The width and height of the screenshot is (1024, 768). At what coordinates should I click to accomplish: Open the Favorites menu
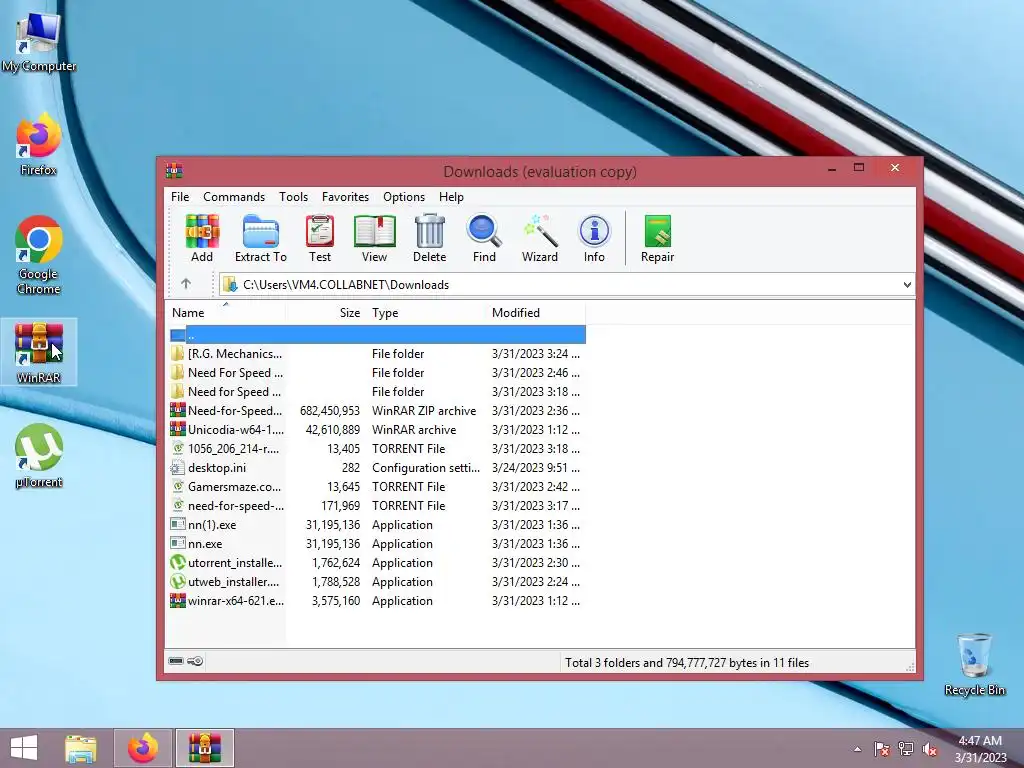345,197
